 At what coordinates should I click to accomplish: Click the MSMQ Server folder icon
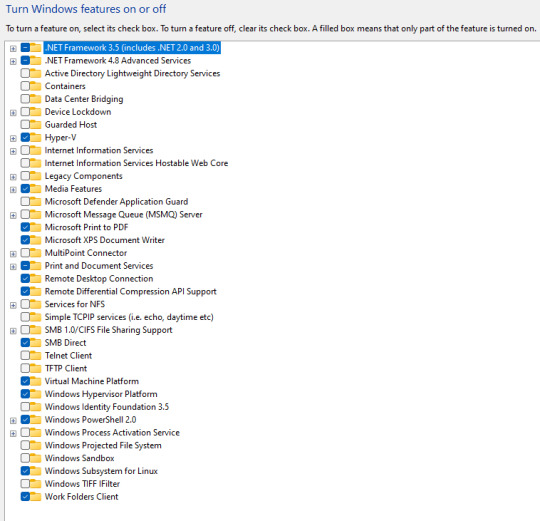point(35,214)
